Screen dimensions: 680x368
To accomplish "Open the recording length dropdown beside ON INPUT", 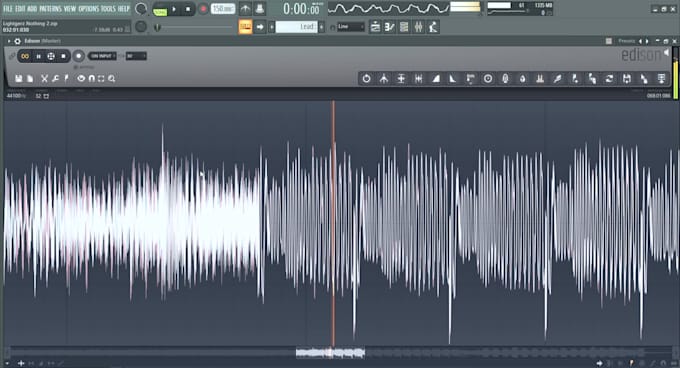I will click(x=136, y=56).
